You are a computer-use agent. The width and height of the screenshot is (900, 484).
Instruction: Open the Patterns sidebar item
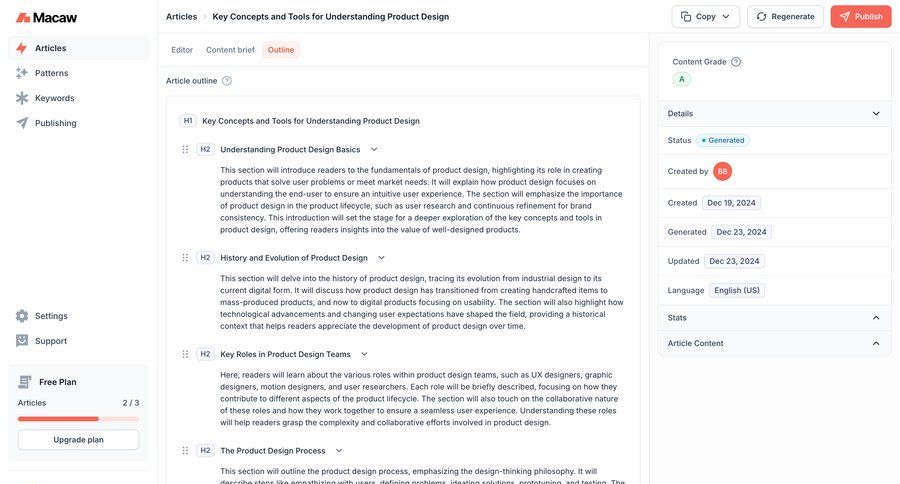pos(51,73)
